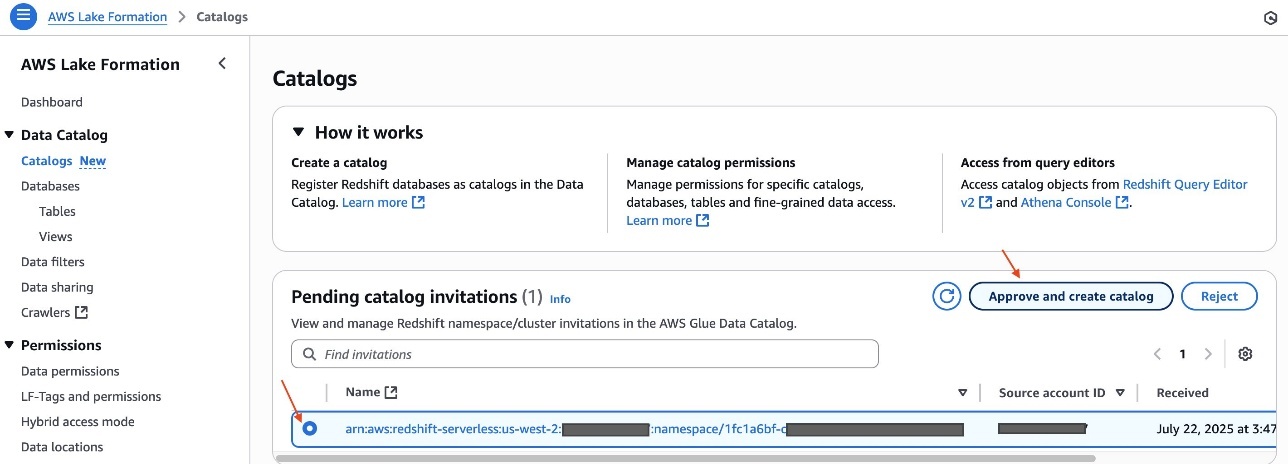Collapse the Data Catalog sidebar group
This screenshot has width=1288, height=464.
[x=9, y=135]
